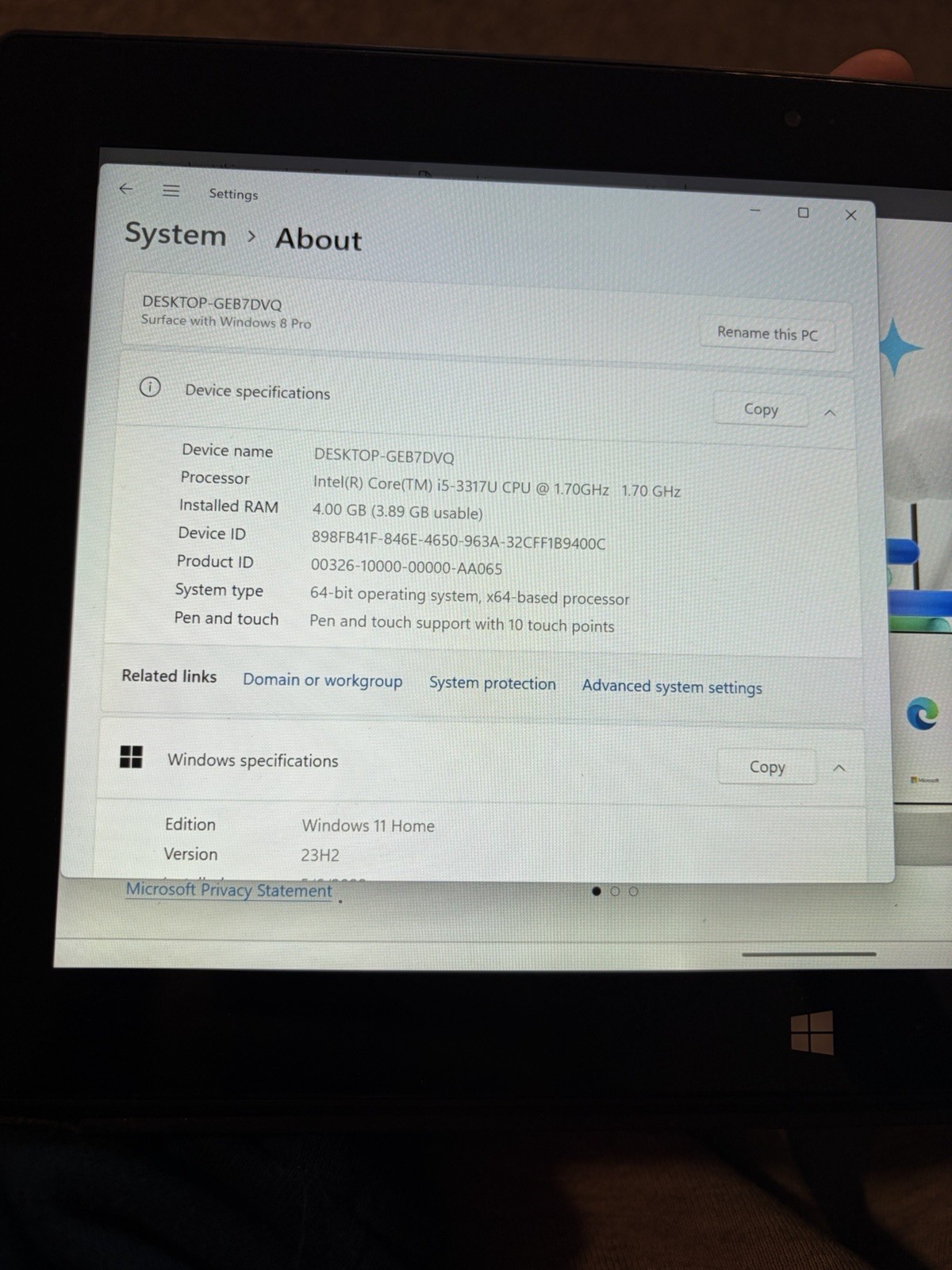952x1270 pixels.
Task: Click the Edition value Windows 11 Home
Action: tap(368, 825)
